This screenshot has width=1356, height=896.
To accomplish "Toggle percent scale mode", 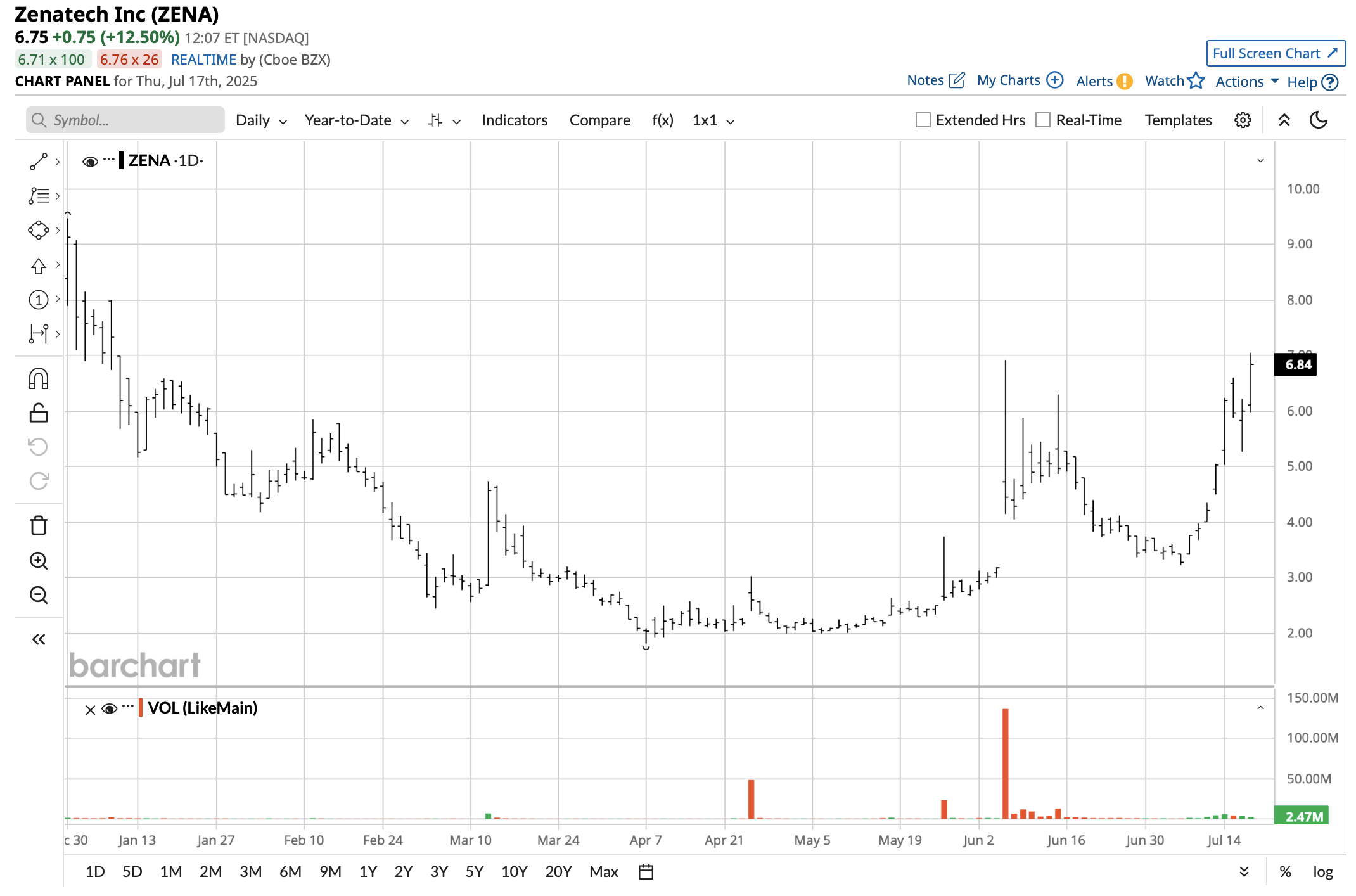I will point(1285,872).
